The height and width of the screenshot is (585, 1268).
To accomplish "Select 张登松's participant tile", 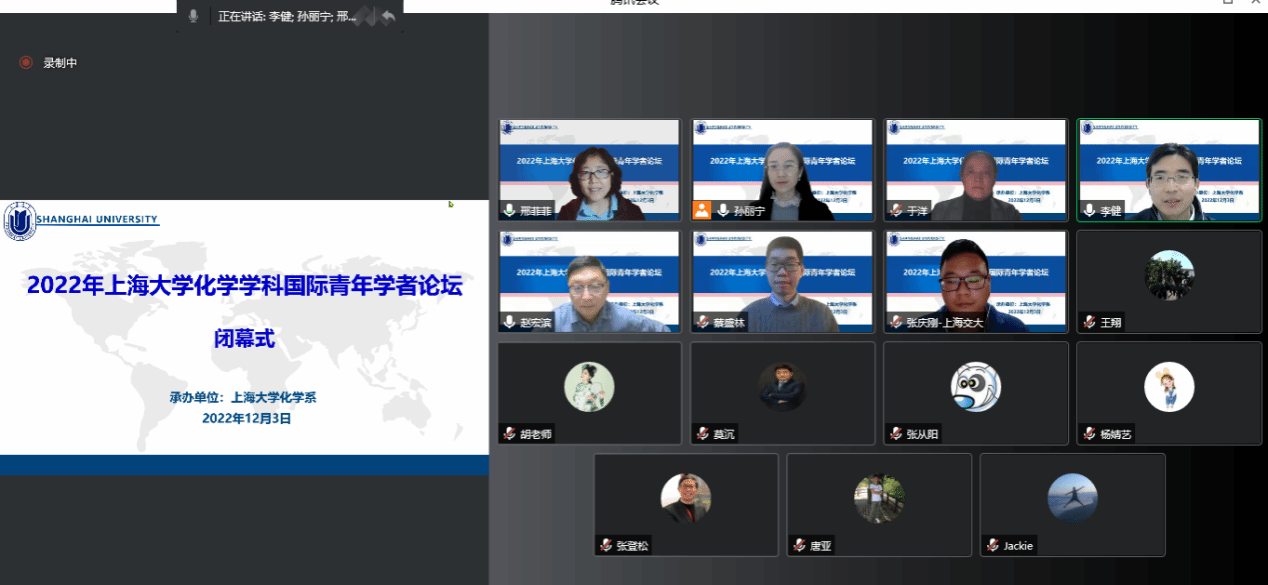I will pos(685,504).
